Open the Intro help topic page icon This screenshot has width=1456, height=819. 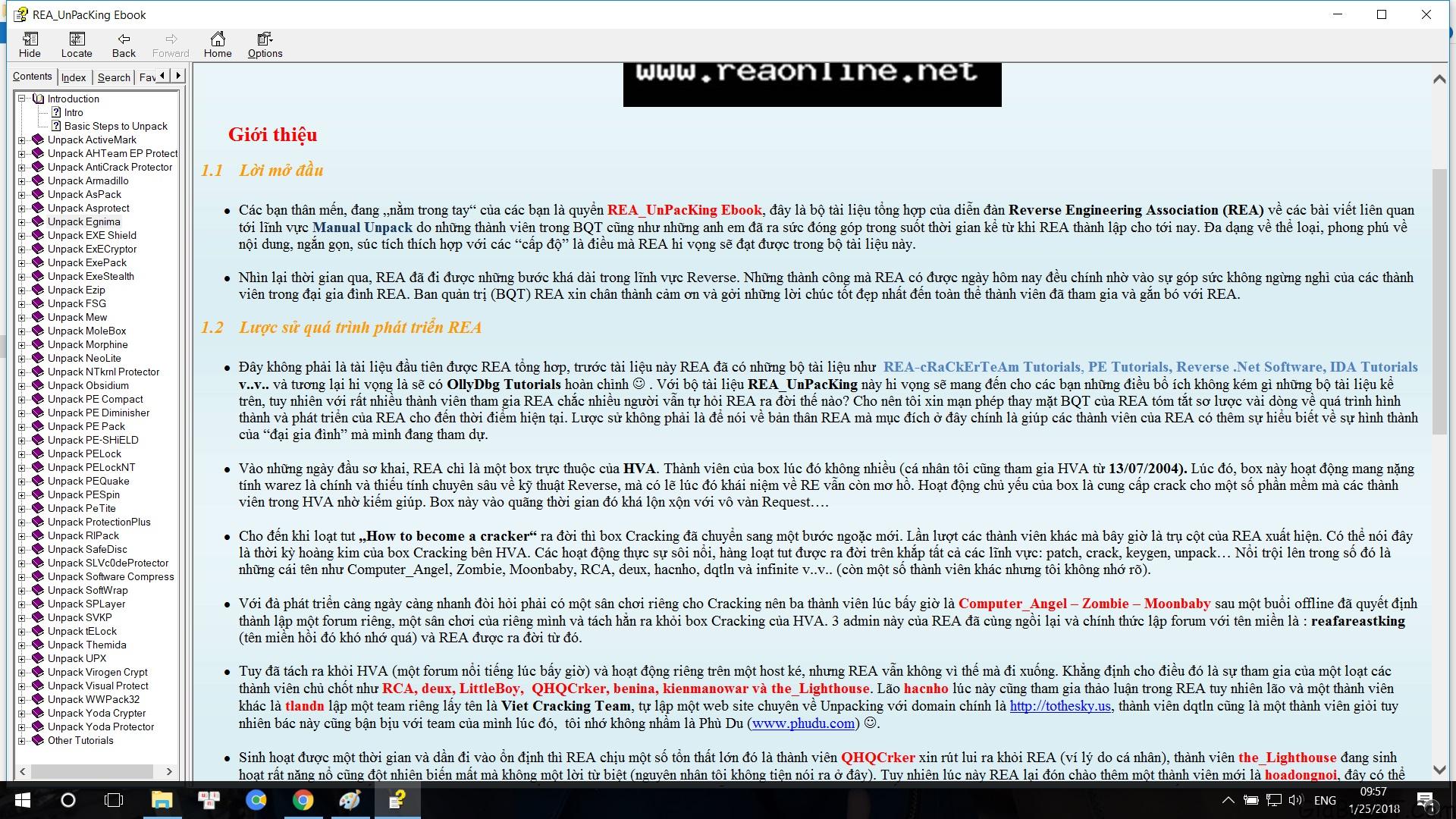[x=56, y=112]
